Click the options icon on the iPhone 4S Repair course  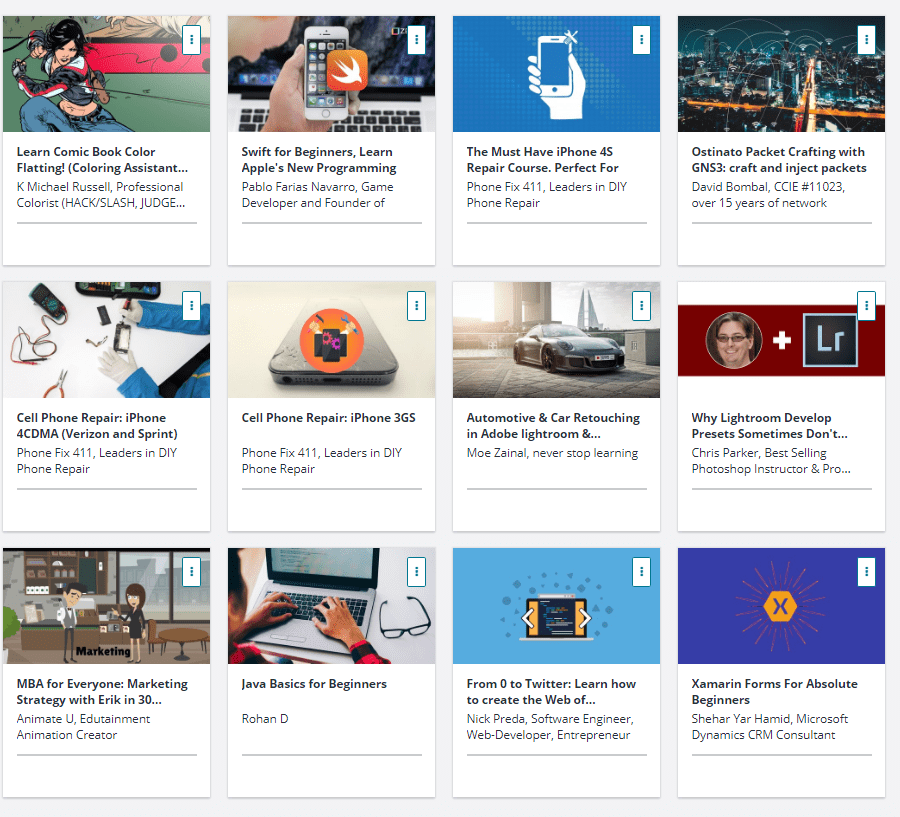coord(641,40)
